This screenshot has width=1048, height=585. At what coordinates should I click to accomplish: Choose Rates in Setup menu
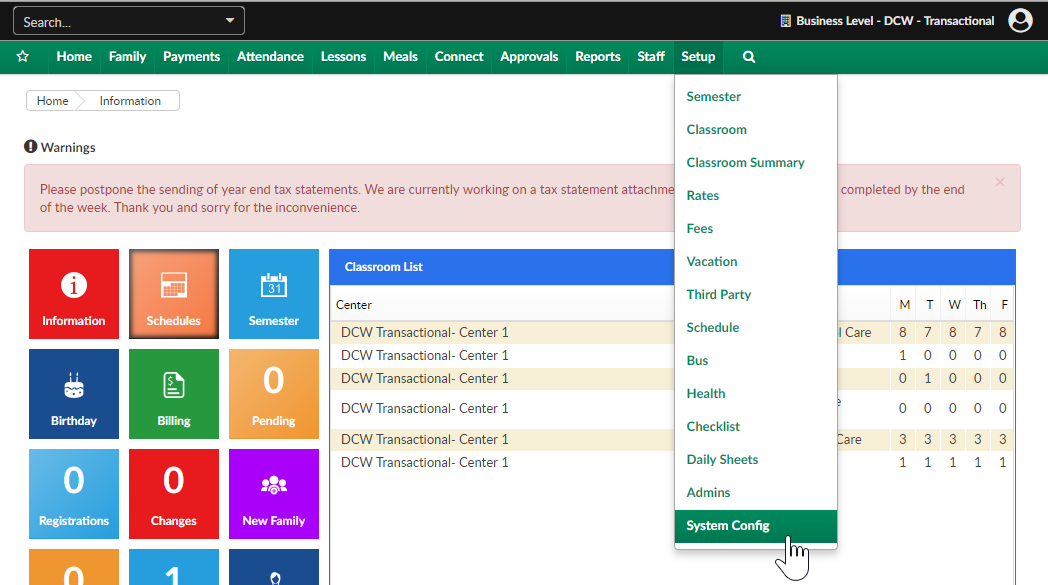coord(756,195)
